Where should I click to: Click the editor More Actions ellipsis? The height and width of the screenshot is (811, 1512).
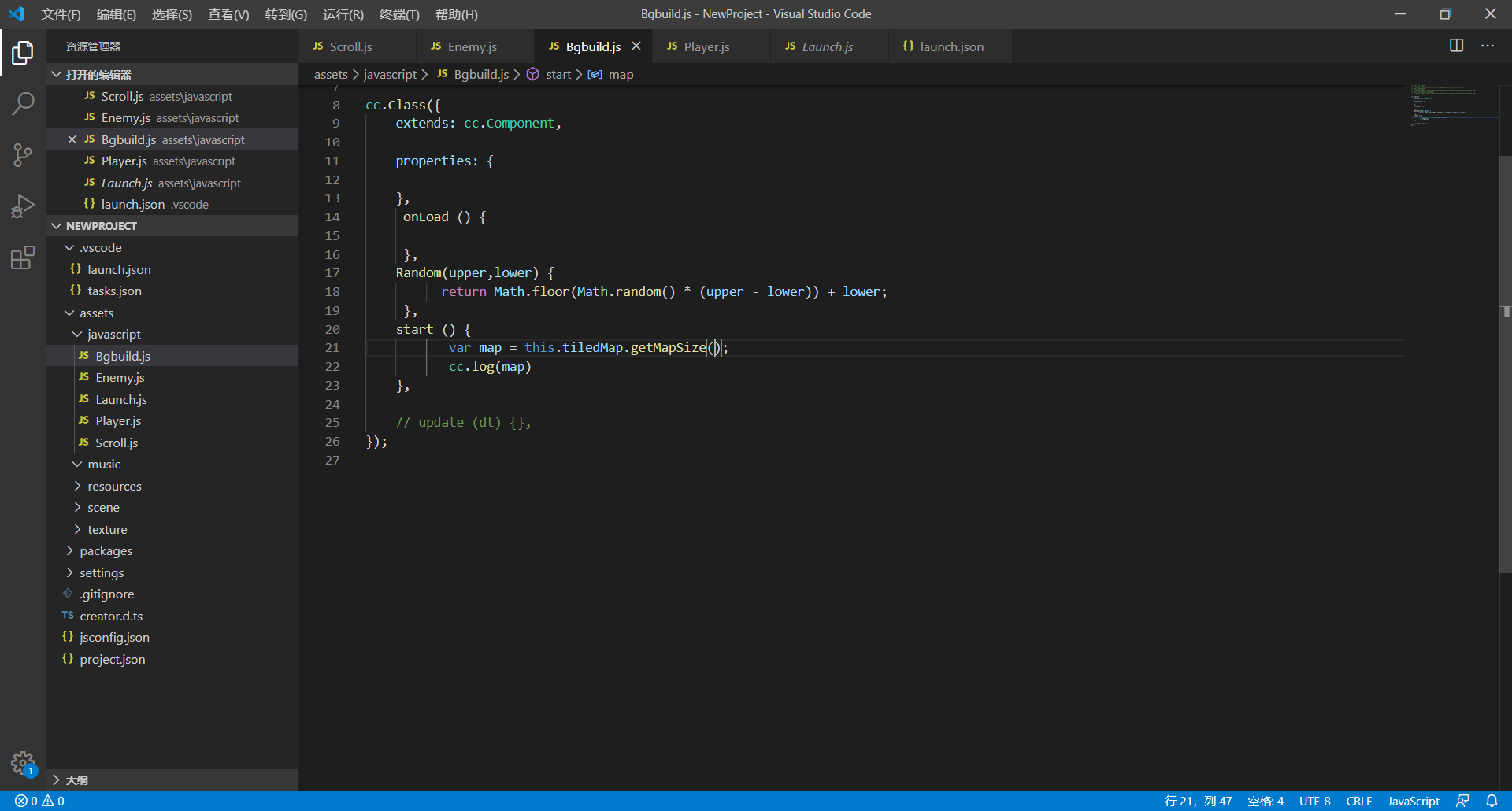(x=1488, y=46)
